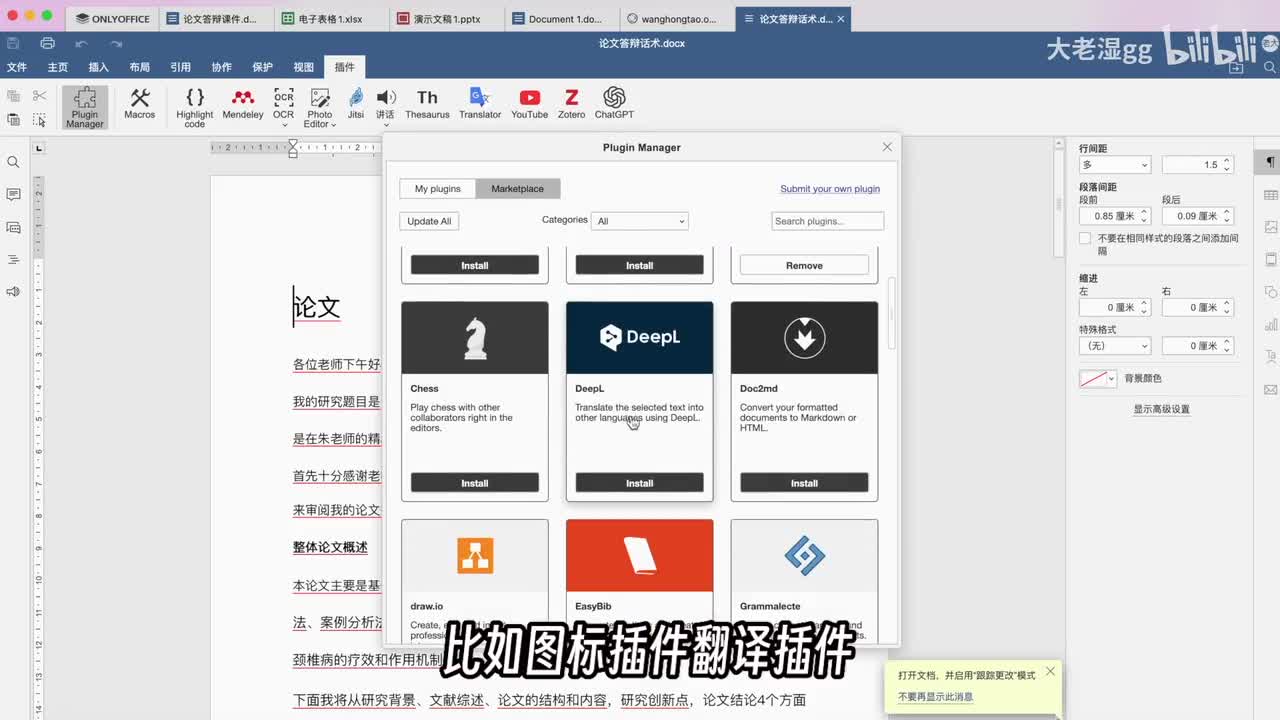
Task: Select the Marketplace view toggle
Action: pos(517,189)
